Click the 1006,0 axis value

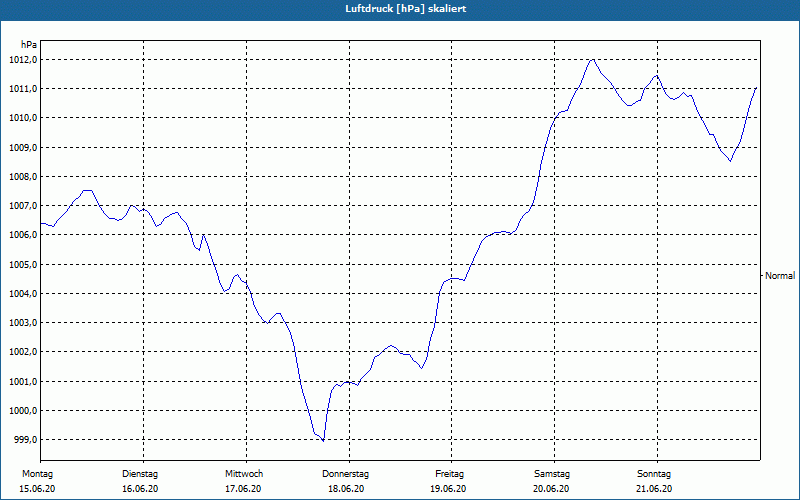point(23,235)
